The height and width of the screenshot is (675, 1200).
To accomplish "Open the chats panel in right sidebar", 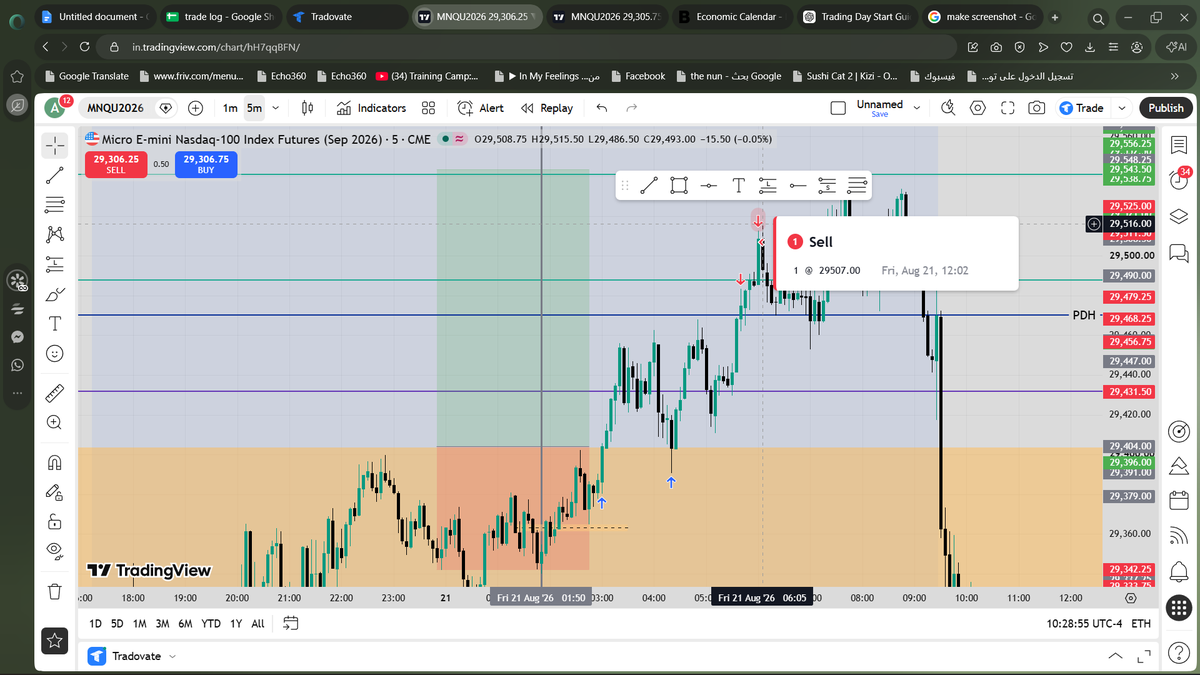I will pyautogui.click(x=1179, y=251).
